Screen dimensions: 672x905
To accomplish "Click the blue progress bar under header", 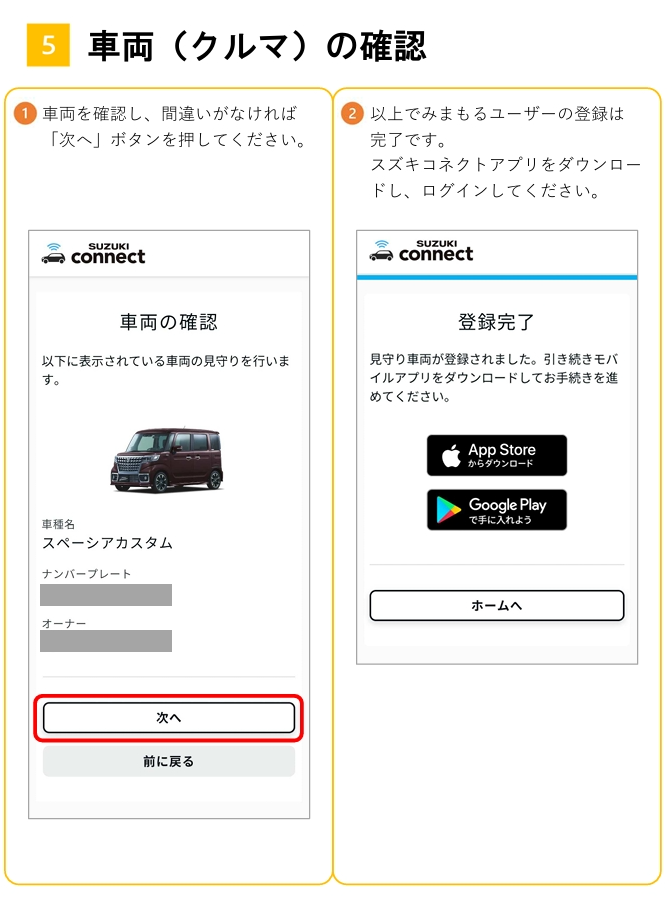I will 497,278.
